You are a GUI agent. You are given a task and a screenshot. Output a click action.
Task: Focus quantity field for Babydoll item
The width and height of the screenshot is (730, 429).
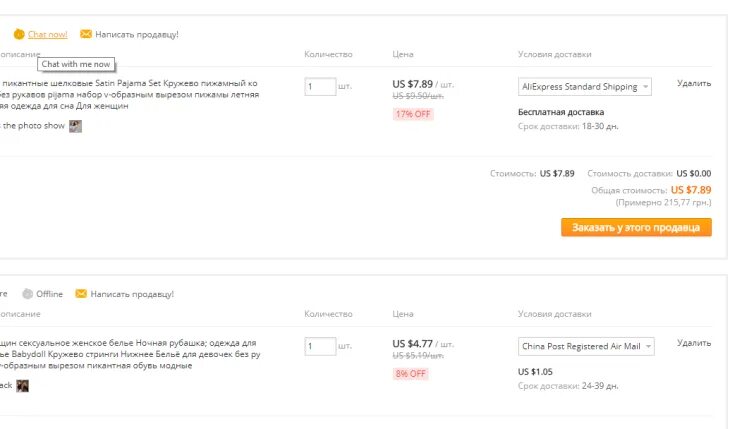pos(320,347)
